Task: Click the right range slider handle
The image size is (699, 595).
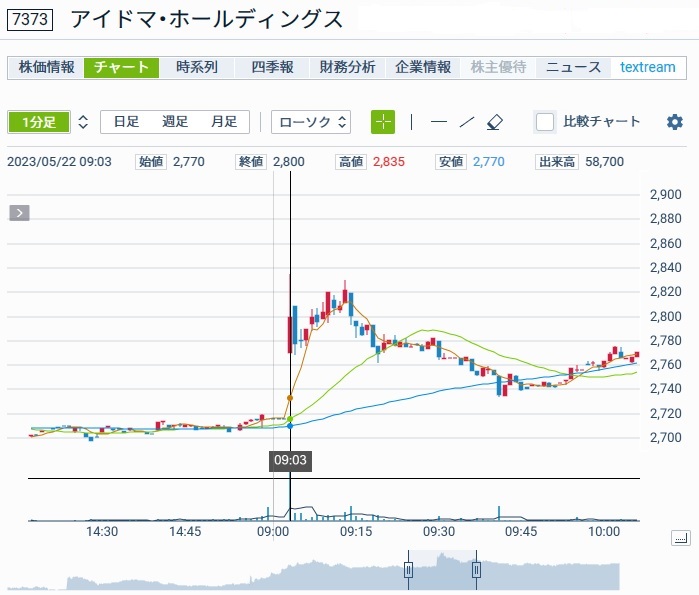Action: (x=476, y=570)
